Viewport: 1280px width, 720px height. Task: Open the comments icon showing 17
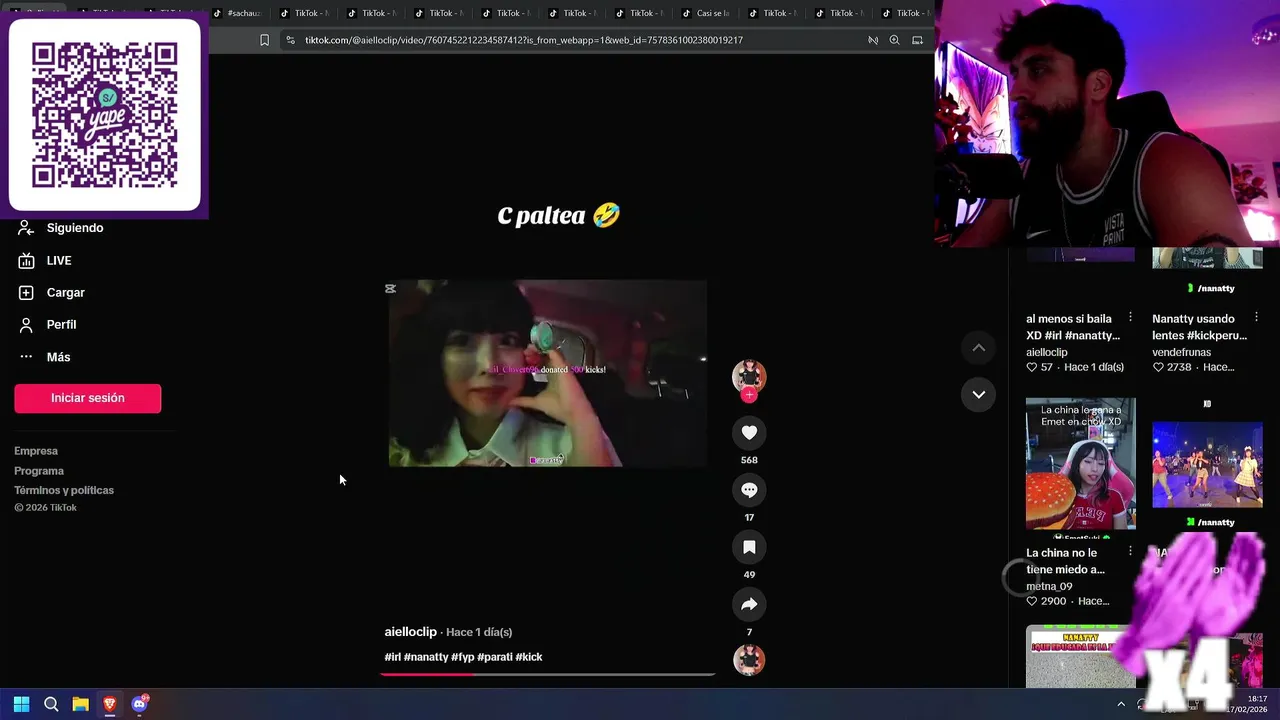[749, 489]
